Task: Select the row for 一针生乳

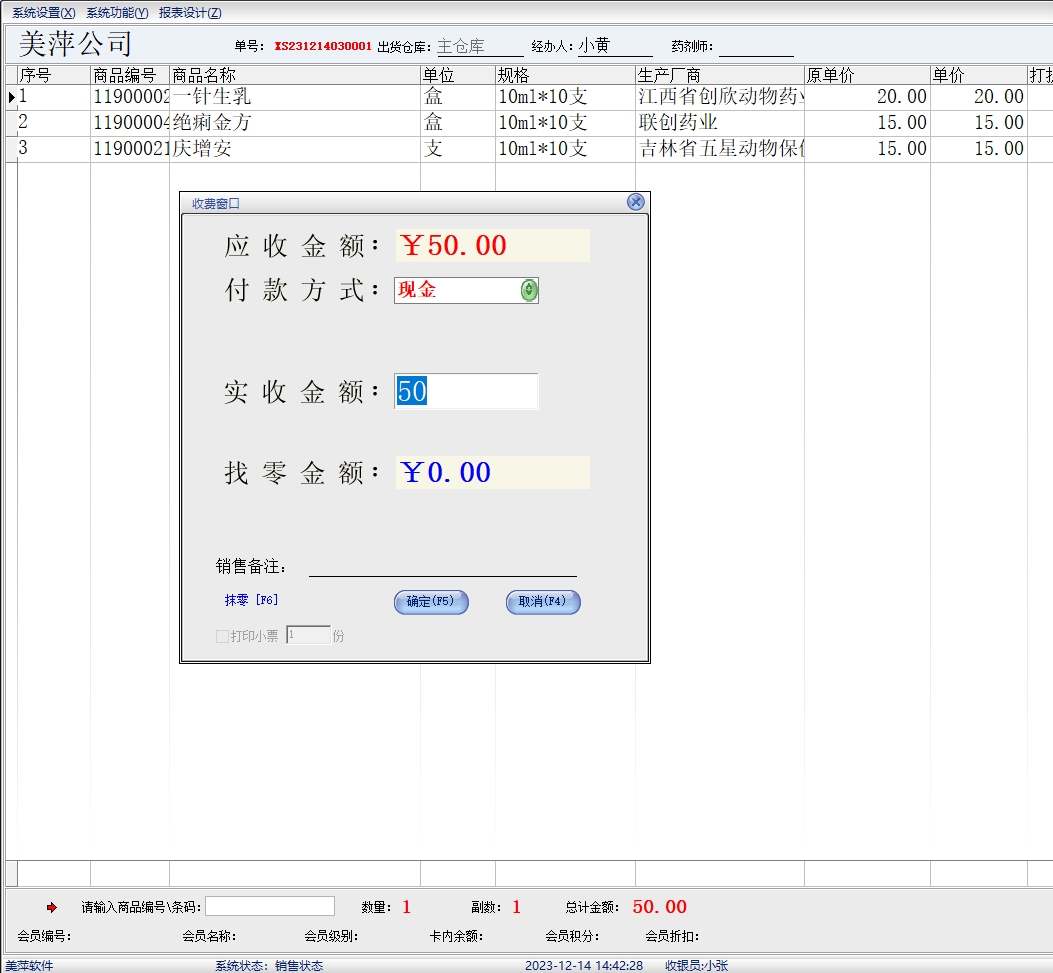Action: pos(212,97)
